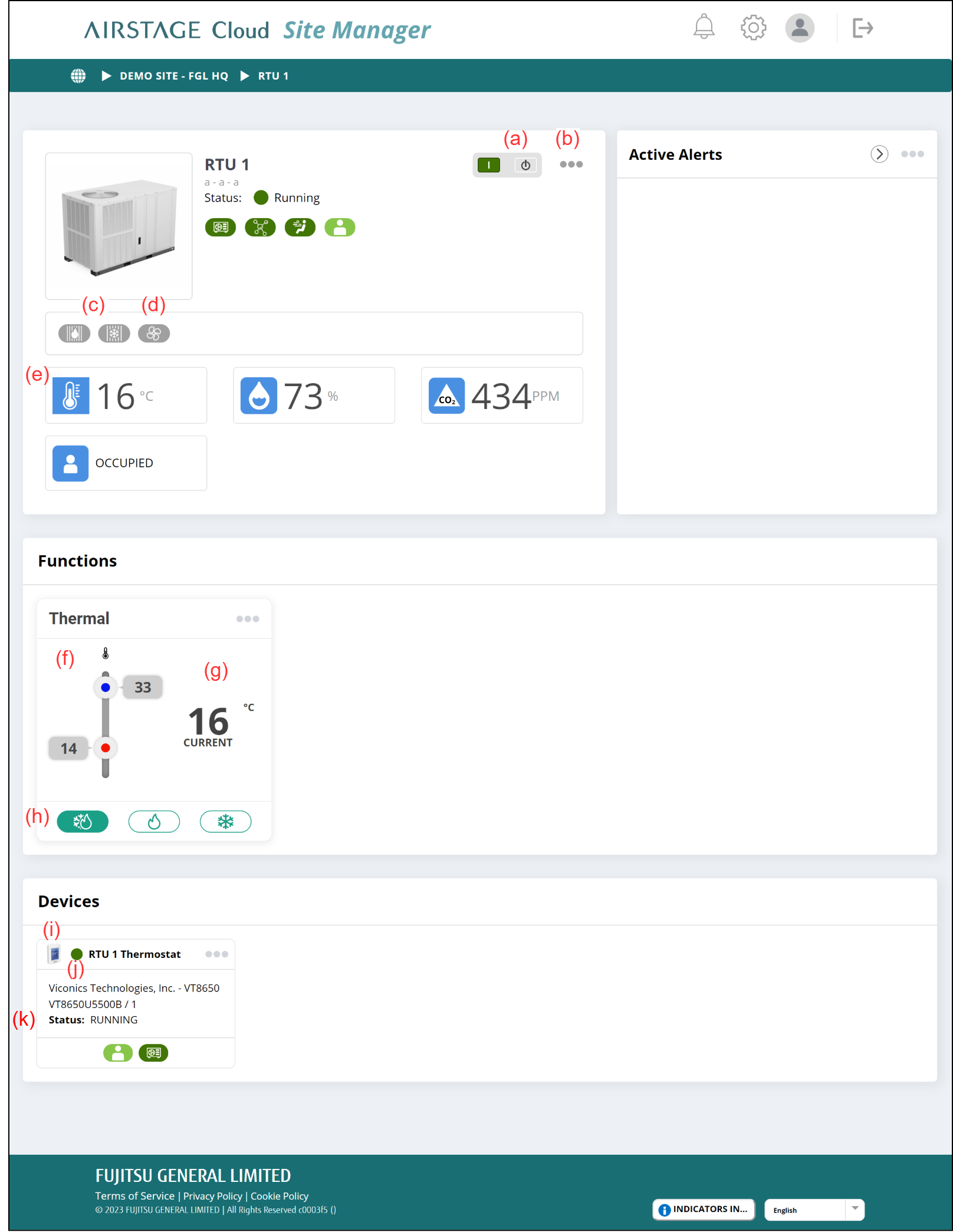Expand the Active Alerts arrow
This screenshot has height=1232, width=953.
tap(879, 154)
